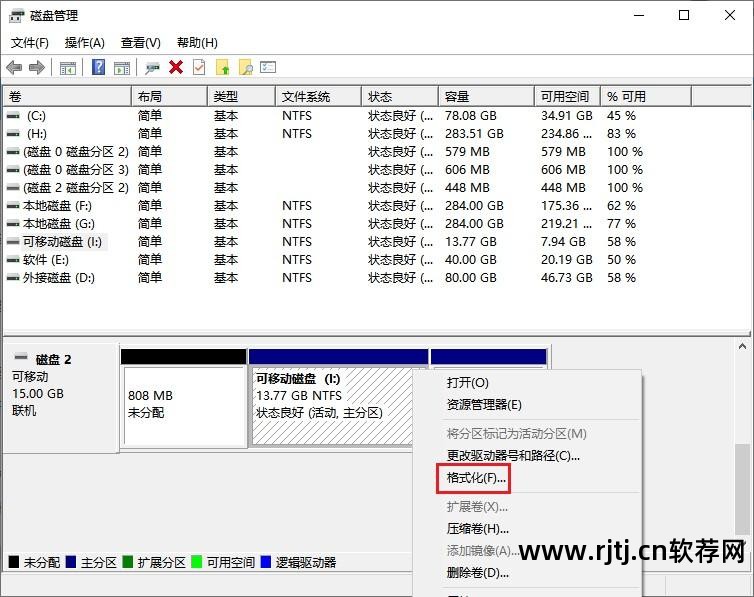Viewport: 754px width, 597px height.
Task: Choose 资源管理器(E) in the context menu
Action: coord(528,405)
